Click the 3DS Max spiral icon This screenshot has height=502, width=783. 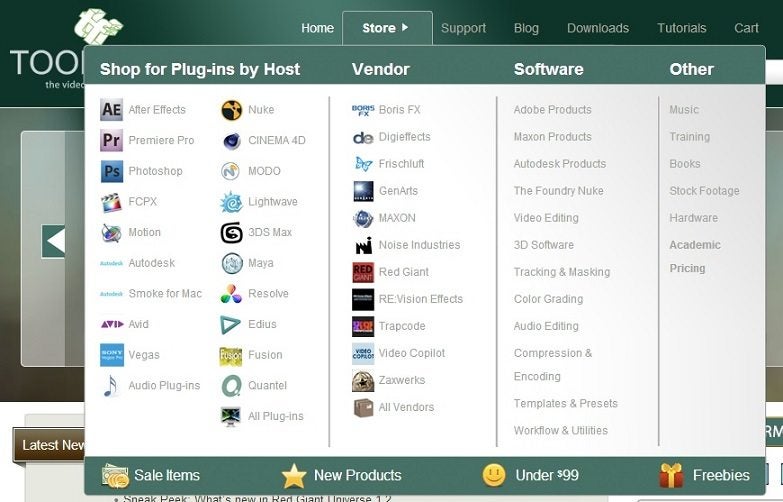(x=231, y=233)
